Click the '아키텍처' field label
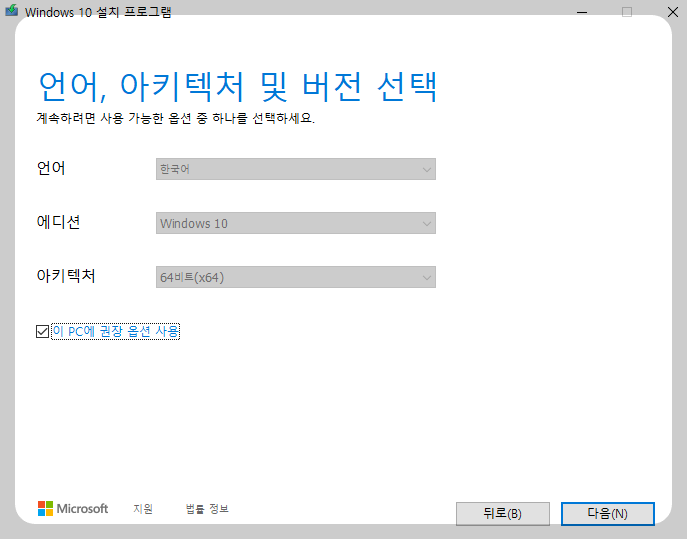 [66, 276]
